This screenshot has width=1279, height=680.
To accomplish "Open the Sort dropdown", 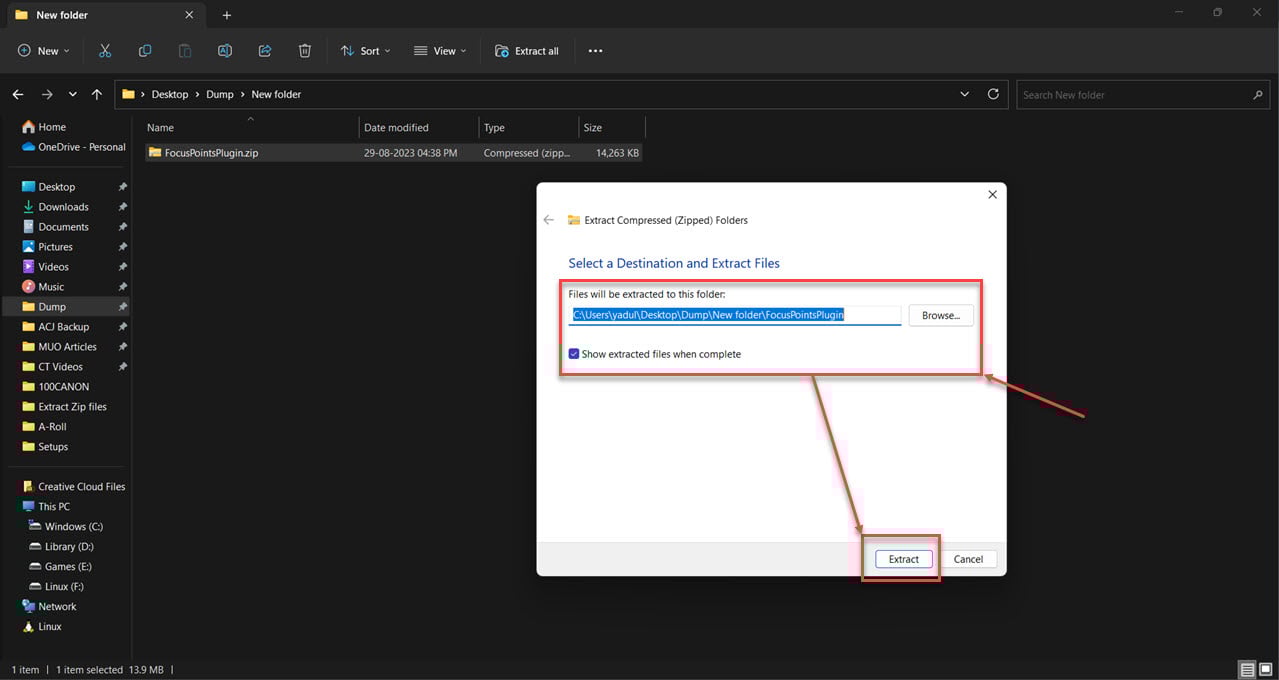I will coord(365,50).
